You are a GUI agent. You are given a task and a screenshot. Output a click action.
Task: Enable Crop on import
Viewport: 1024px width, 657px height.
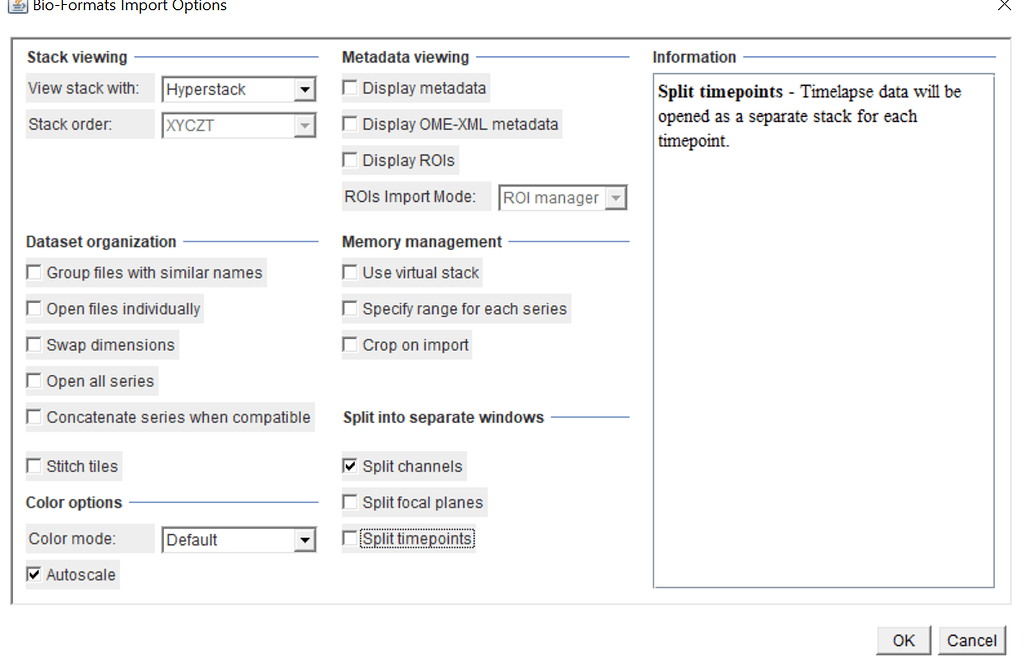point(349,344)
